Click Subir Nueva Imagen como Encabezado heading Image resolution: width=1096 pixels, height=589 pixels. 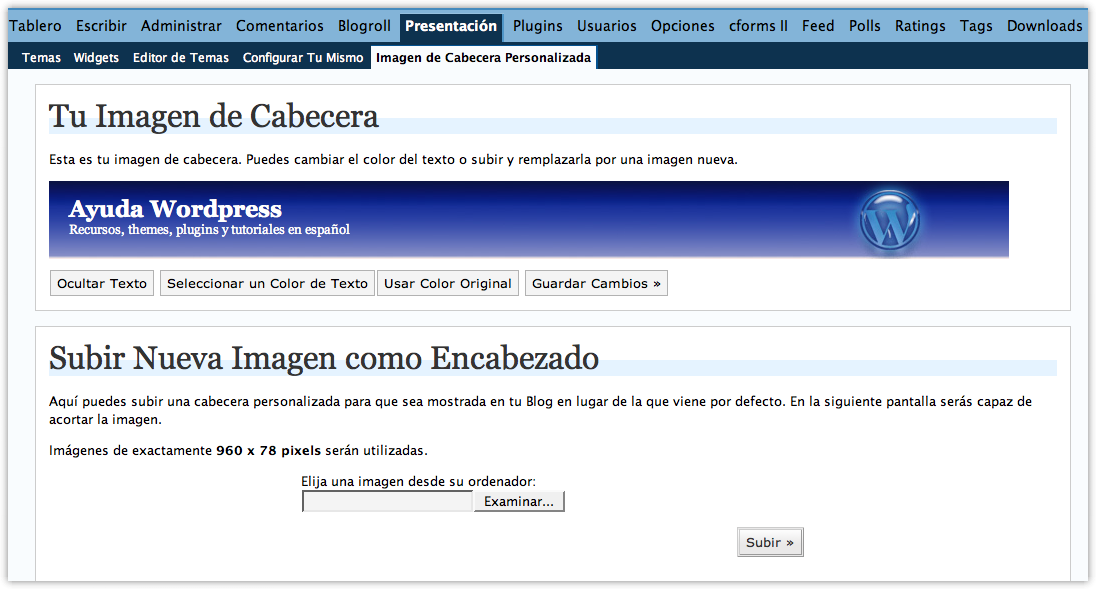point(324,358)
